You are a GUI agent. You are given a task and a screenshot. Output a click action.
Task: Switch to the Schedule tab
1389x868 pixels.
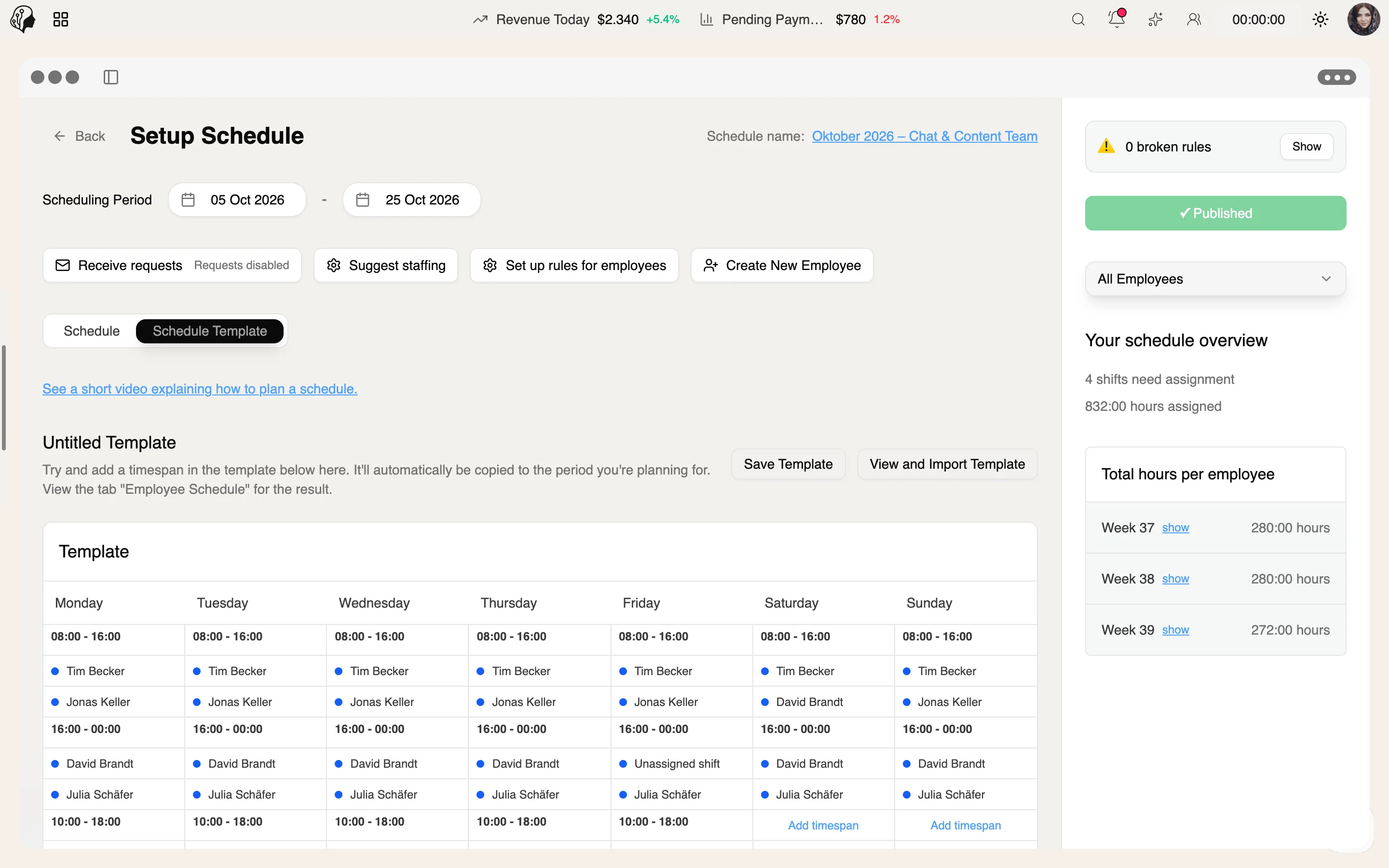92,331
